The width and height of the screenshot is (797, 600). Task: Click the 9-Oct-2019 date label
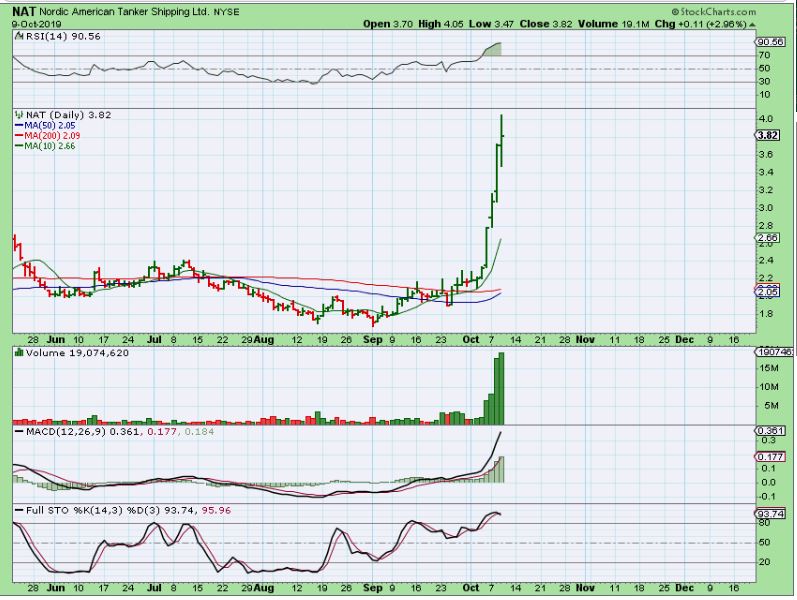[37, 24]
